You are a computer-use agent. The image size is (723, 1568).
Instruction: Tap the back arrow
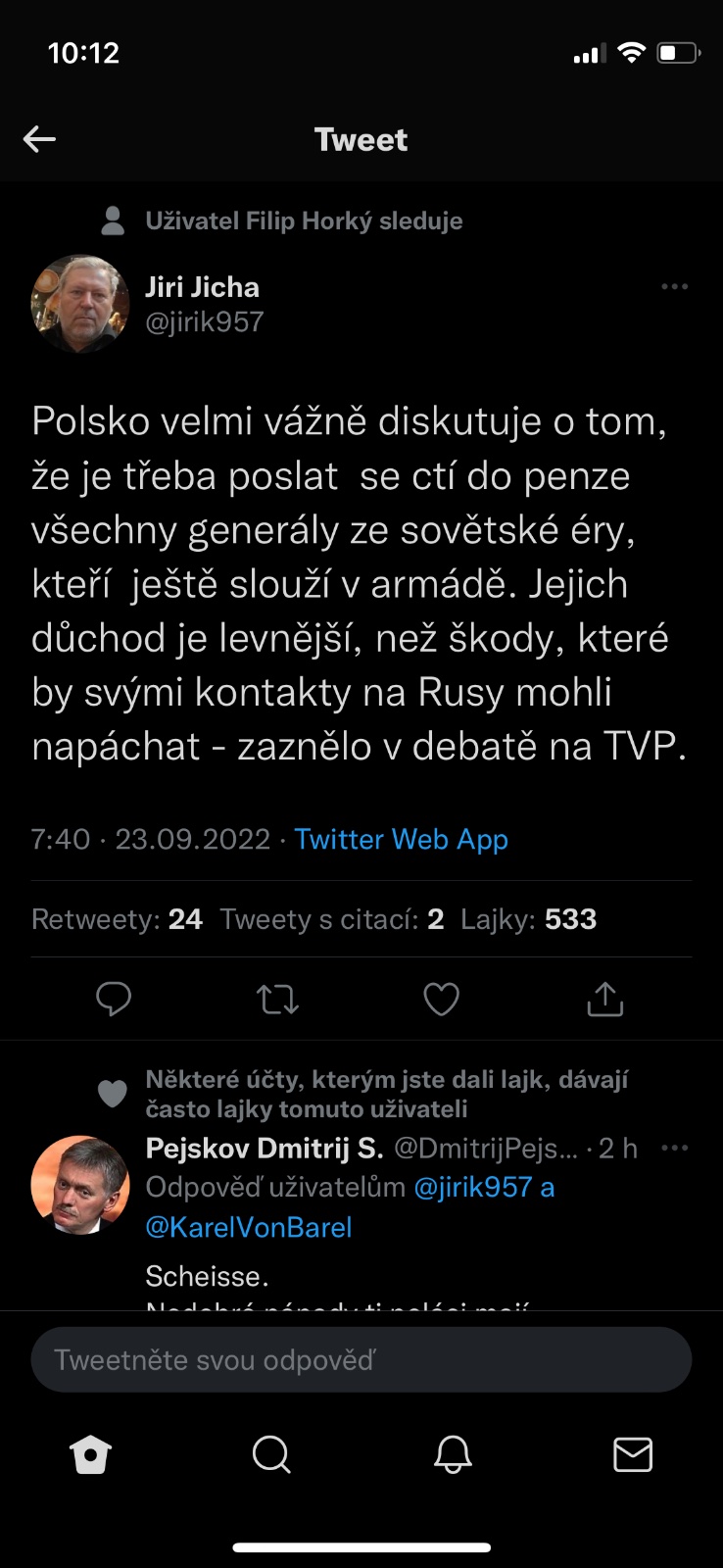pyautogui.click(x=39, y=139)
